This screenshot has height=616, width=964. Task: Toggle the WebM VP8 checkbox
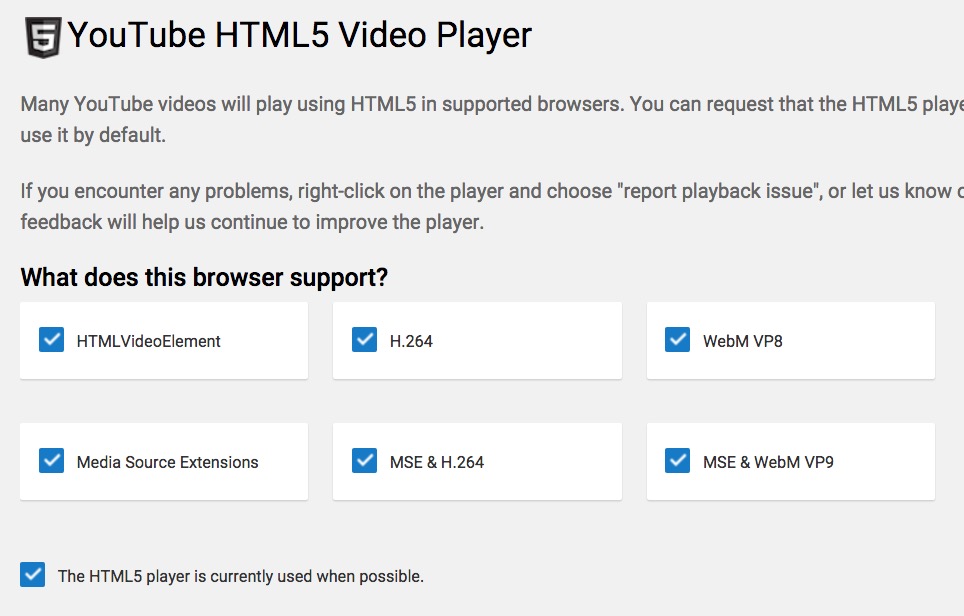[677, 339]
